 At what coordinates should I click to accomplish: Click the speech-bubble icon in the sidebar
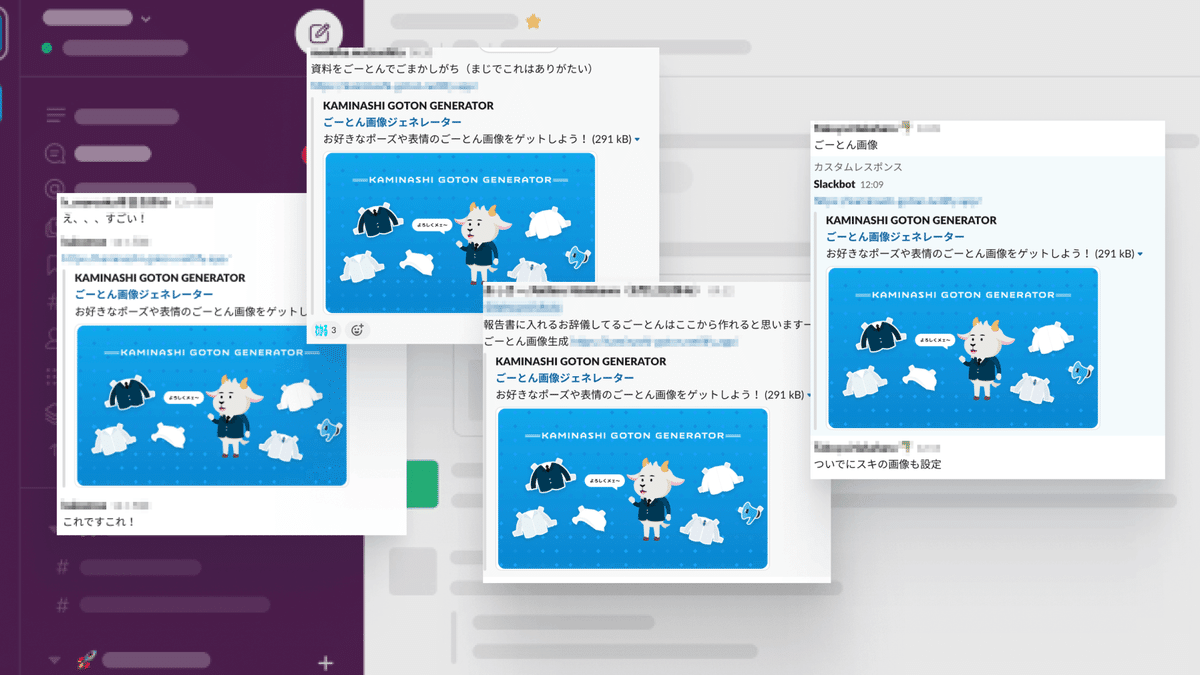[54, 153]
